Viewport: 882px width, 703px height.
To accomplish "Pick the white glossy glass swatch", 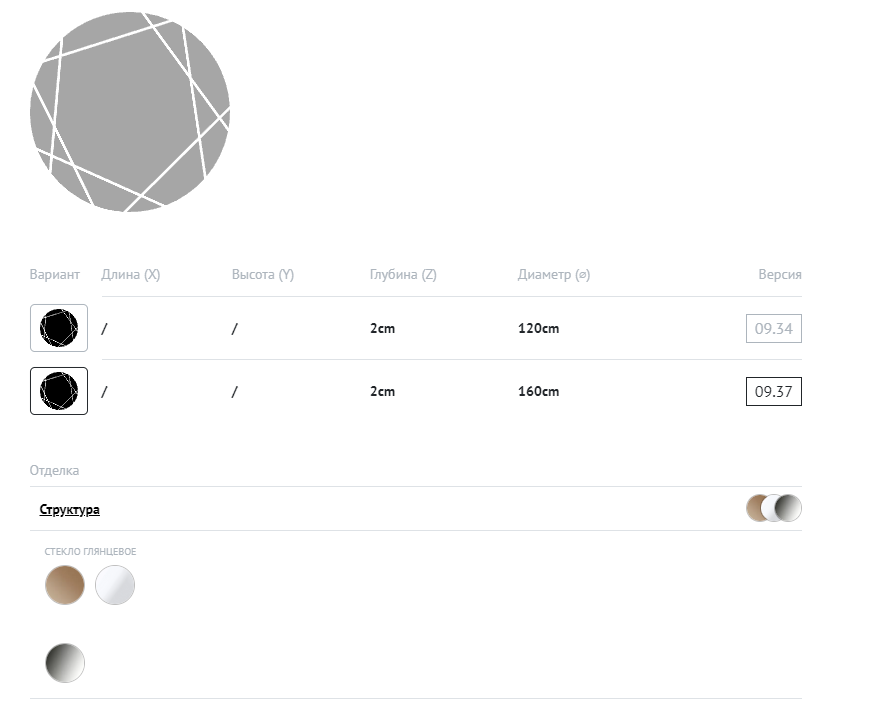I will pos(115,585).
